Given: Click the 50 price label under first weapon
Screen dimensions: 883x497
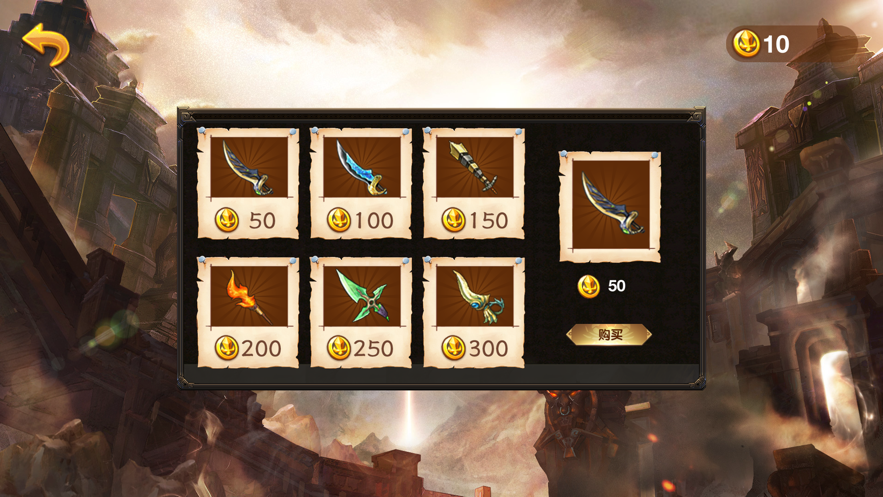Looking at the screenshot, I should tap(262, 221).
